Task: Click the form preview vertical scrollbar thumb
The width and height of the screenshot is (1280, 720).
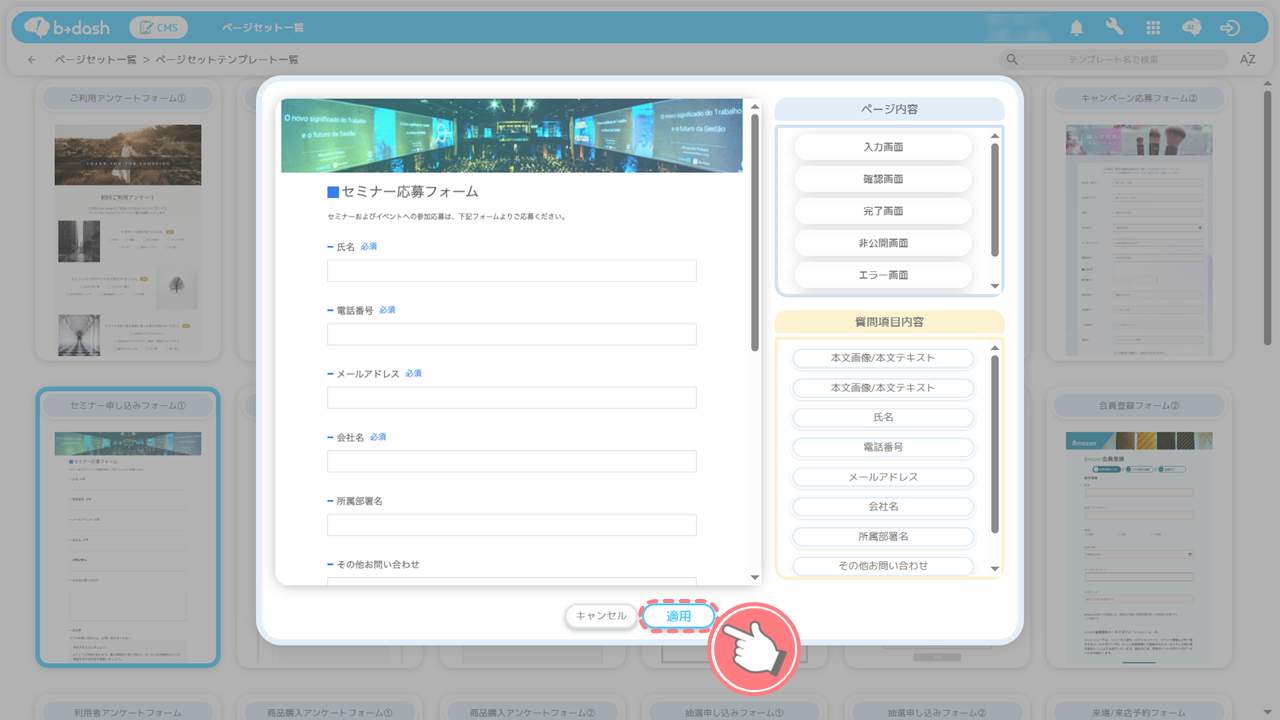Action: 755,232
